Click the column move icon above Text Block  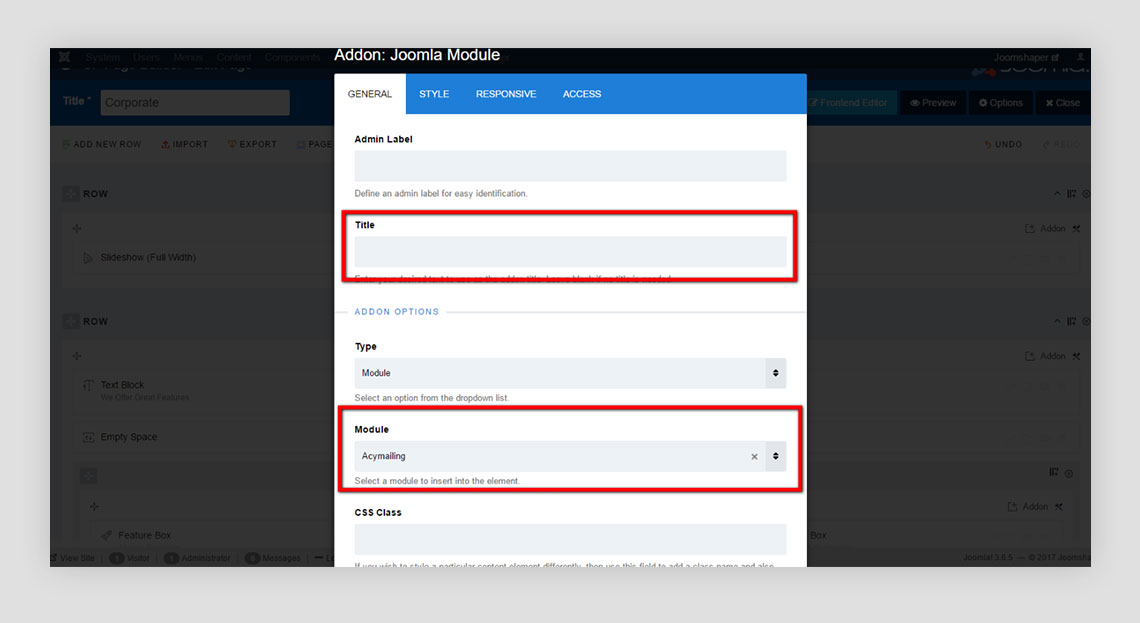(x=77, y=356)
